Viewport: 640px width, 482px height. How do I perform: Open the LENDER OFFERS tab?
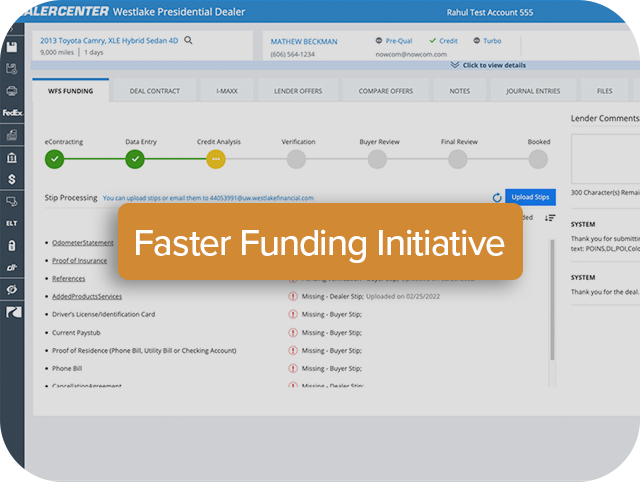coord(298,91)
